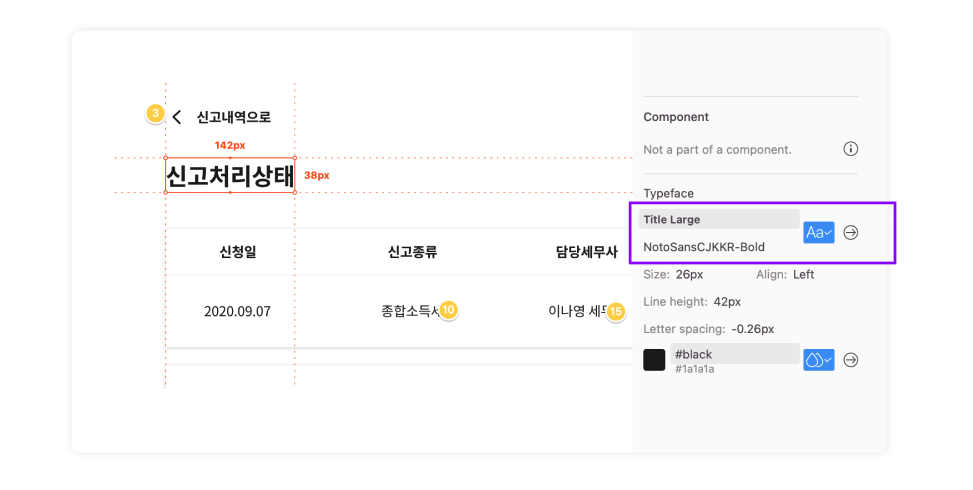Image resolution: width=973 pixels, height=490 pixels.
Task: Click the 신고종류 column header
Action: pyautogui.click(x=413, y=252)
